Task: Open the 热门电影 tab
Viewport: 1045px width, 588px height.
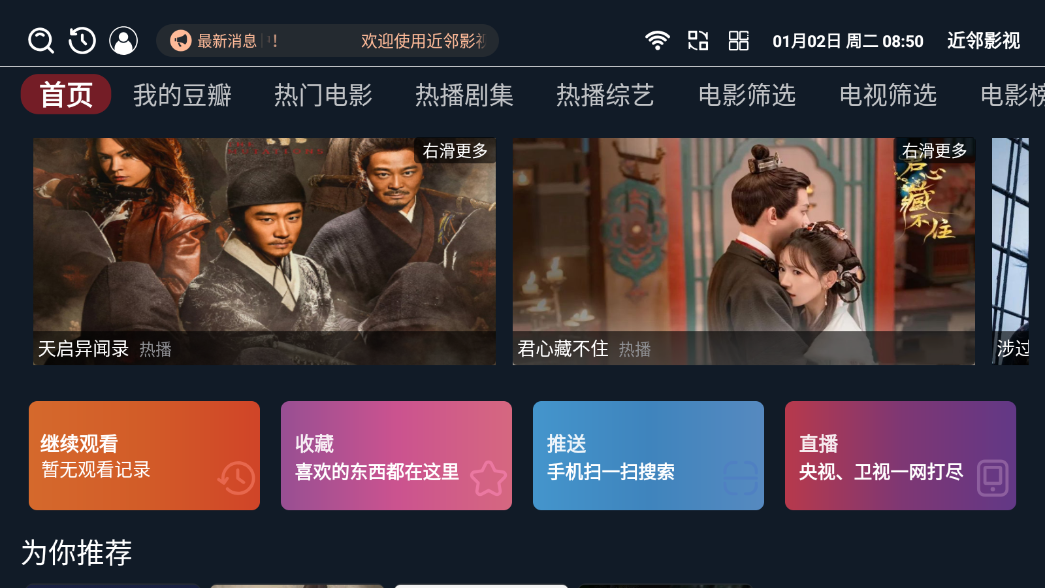Action: [x=323, y=95]
